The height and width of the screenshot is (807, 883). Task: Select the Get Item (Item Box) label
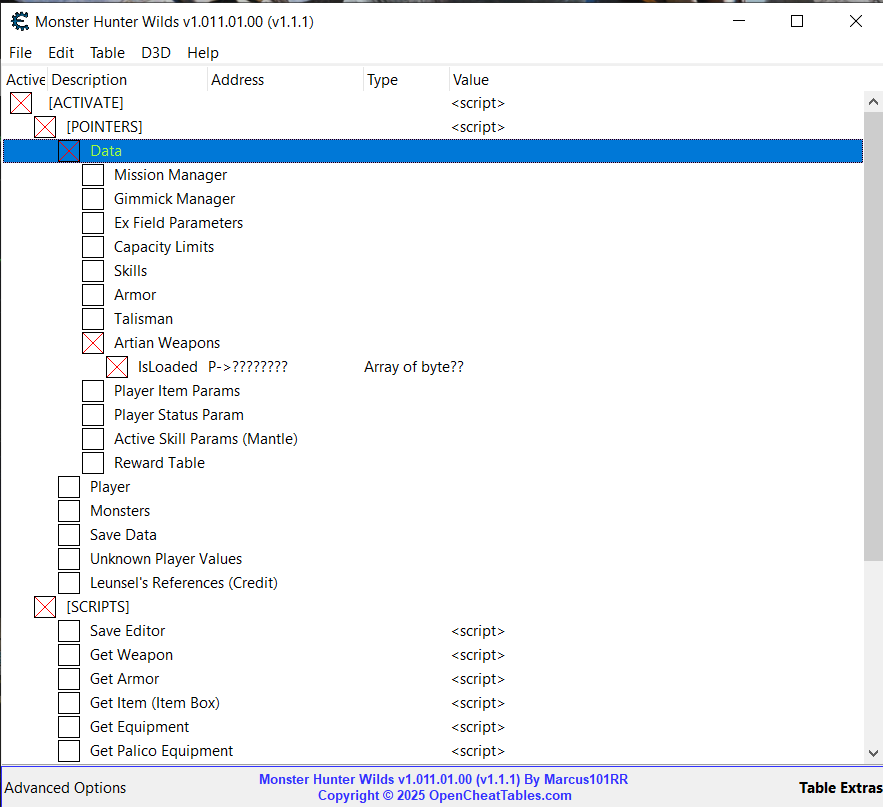click(155, 703)
